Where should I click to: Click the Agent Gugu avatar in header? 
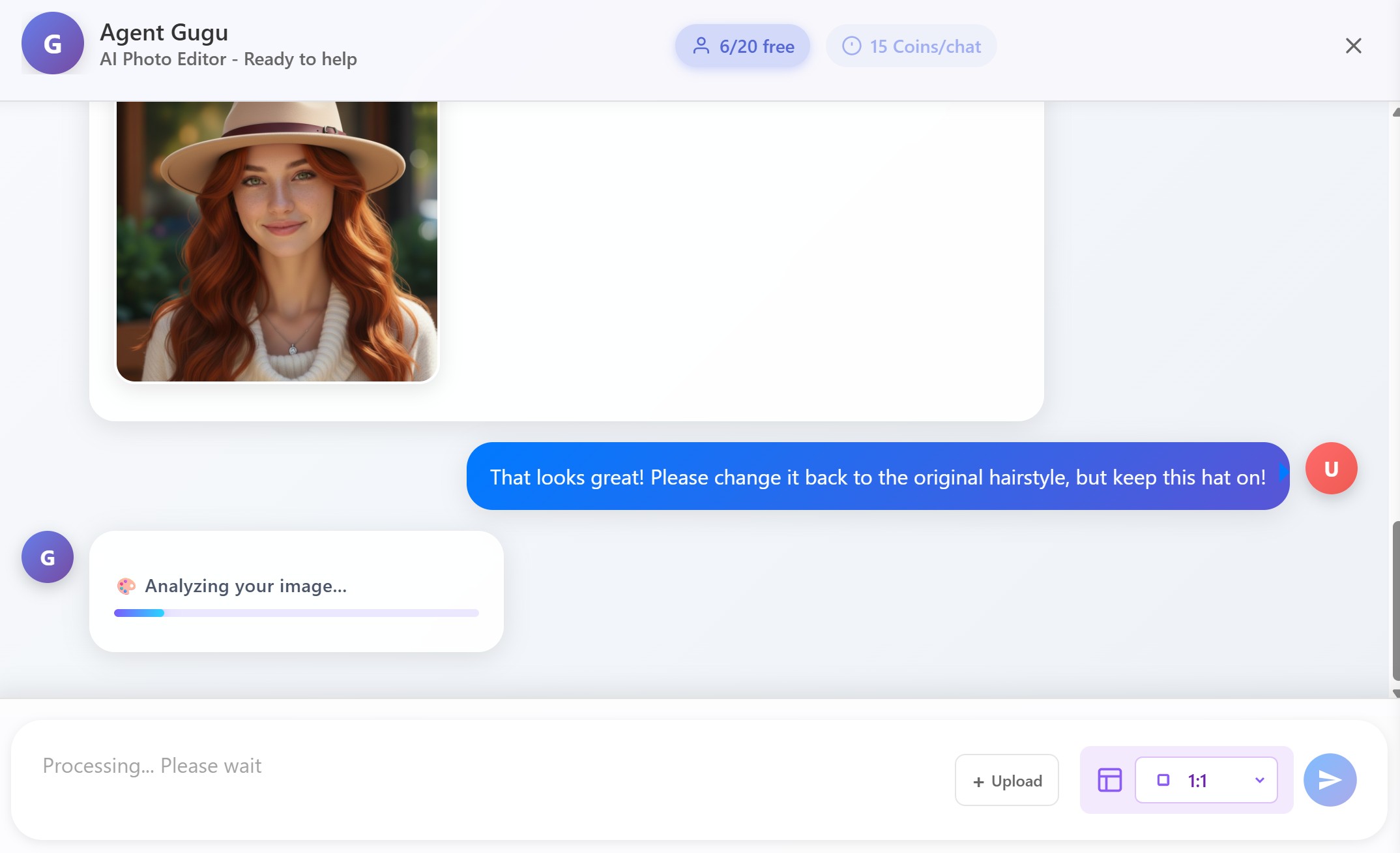52,44
